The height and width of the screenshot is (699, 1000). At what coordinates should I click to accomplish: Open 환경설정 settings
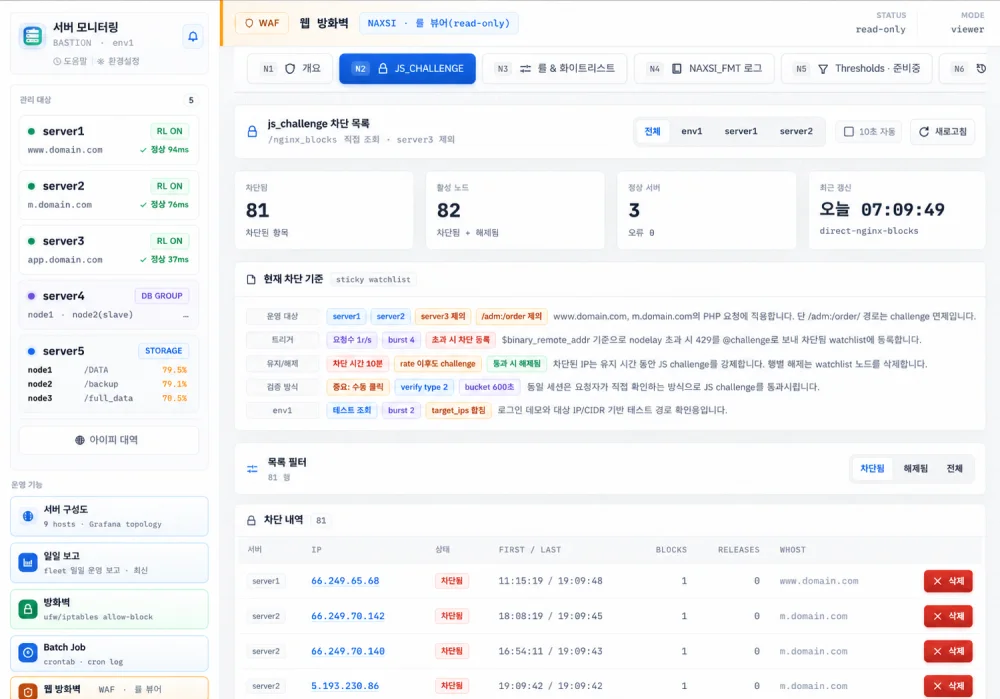pyautogui.click(x=119, y=61)
